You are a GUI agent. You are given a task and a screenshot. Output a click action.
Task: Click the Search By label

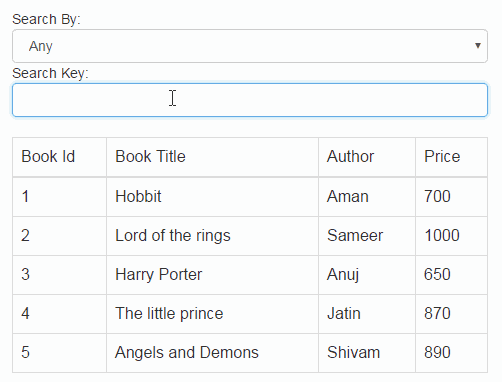pyautogui.click(x=46, y=20)
